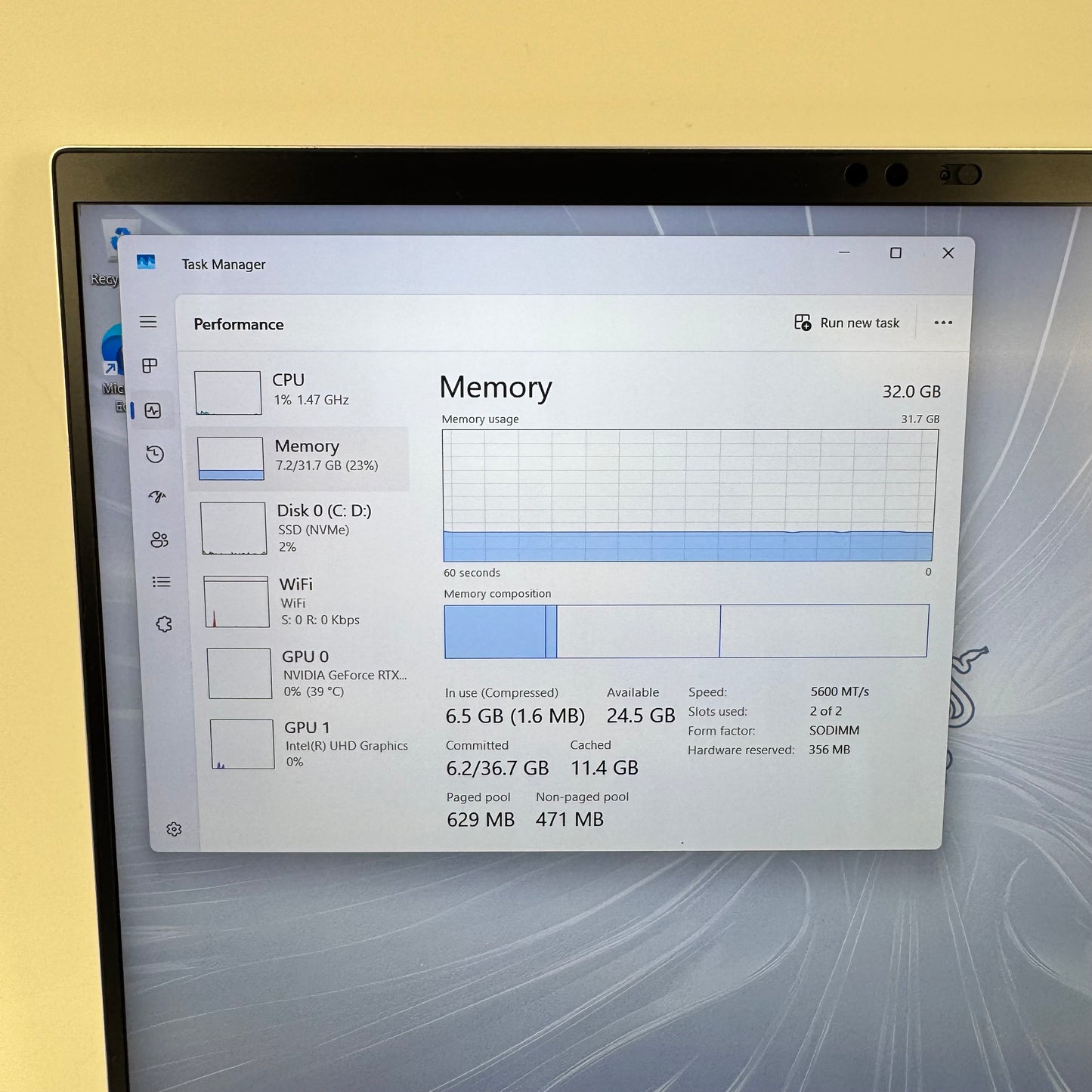
Task: Click the Memory usage graph
Action: tap(688, 495)
